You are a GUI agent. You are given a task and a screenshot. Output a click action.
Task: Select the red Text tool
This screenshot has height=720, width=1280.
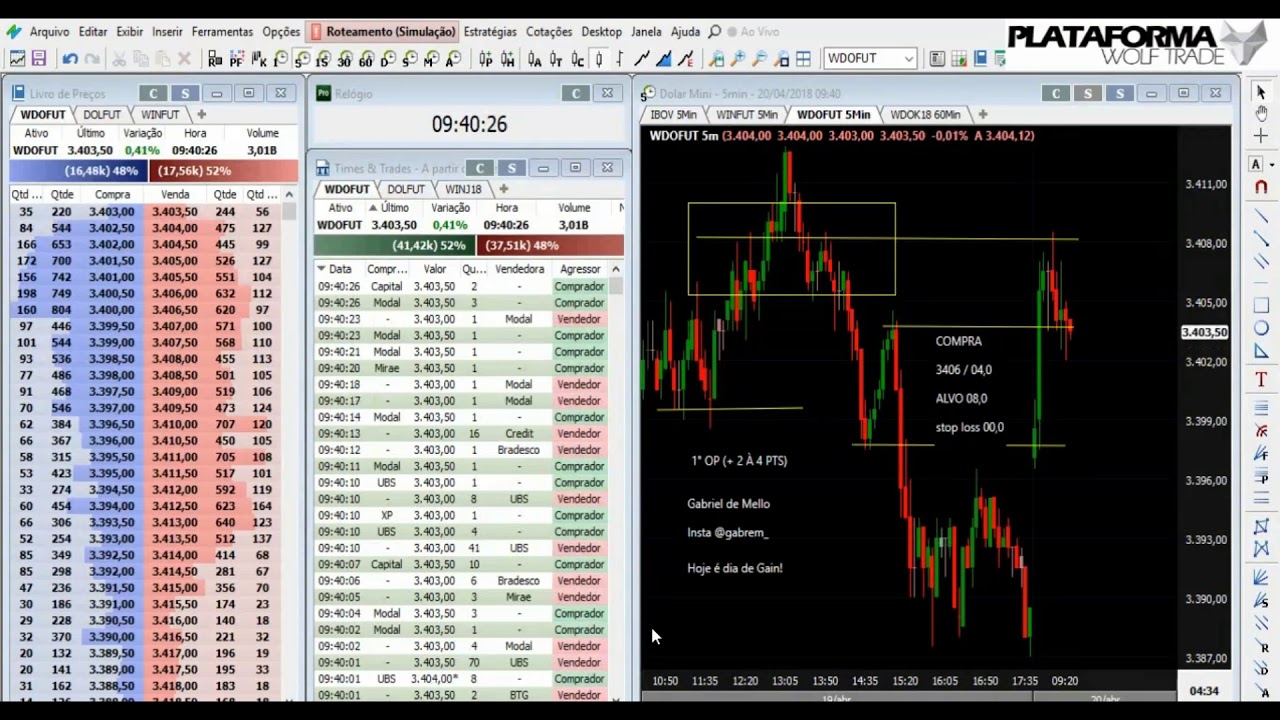pos(1261,380)
